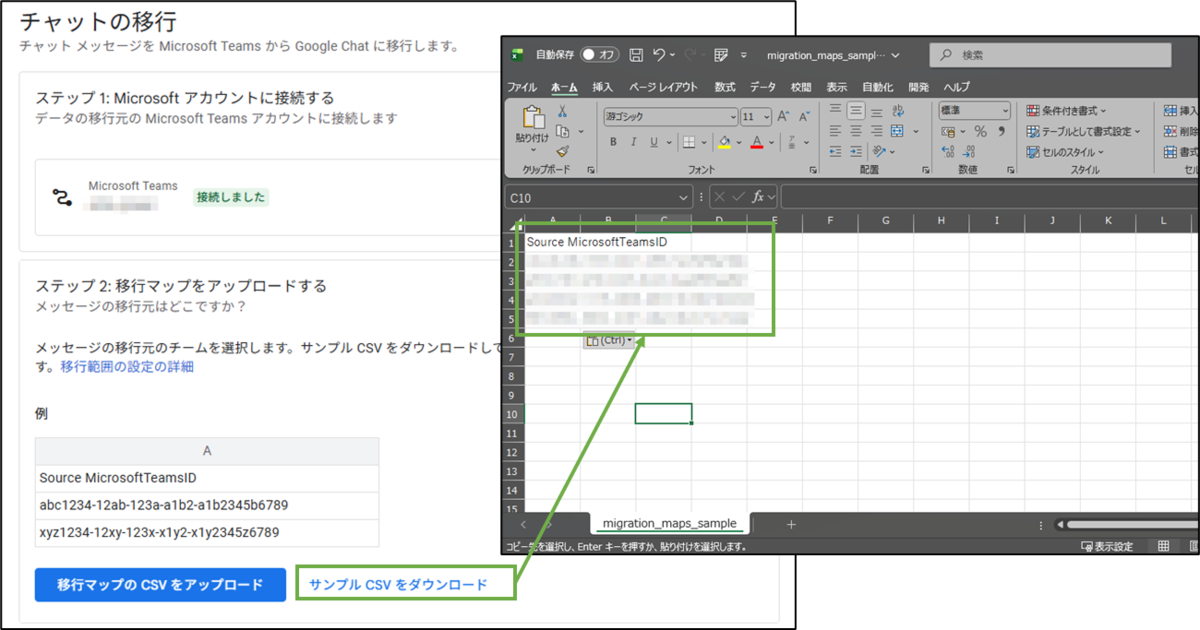Viewport: 1200px width, 630px height.
Task: Align text to the top
Action: point(835,111)
